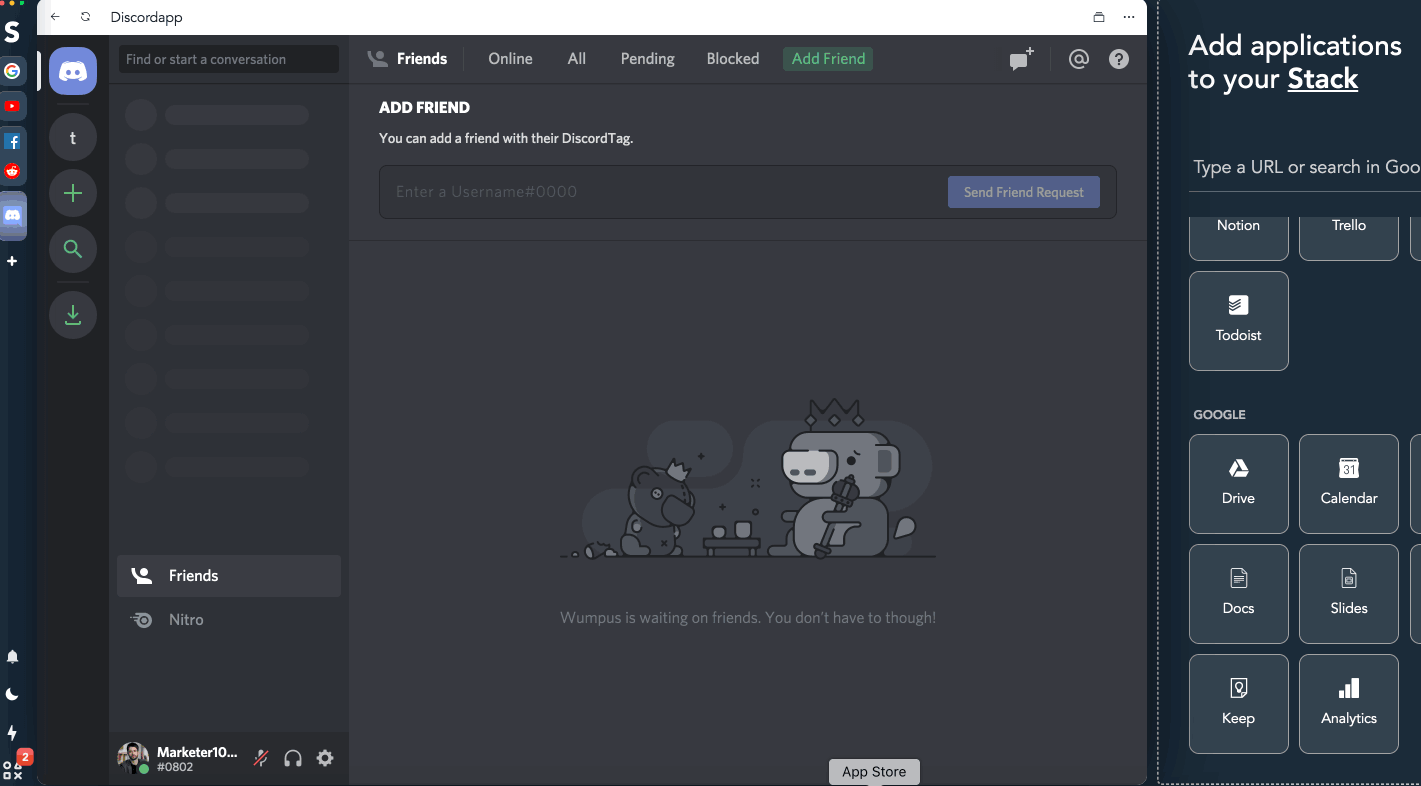Click the download update arrow icon
The width and height of the screenshot is (1421, 786).
[x=72, y=315]
